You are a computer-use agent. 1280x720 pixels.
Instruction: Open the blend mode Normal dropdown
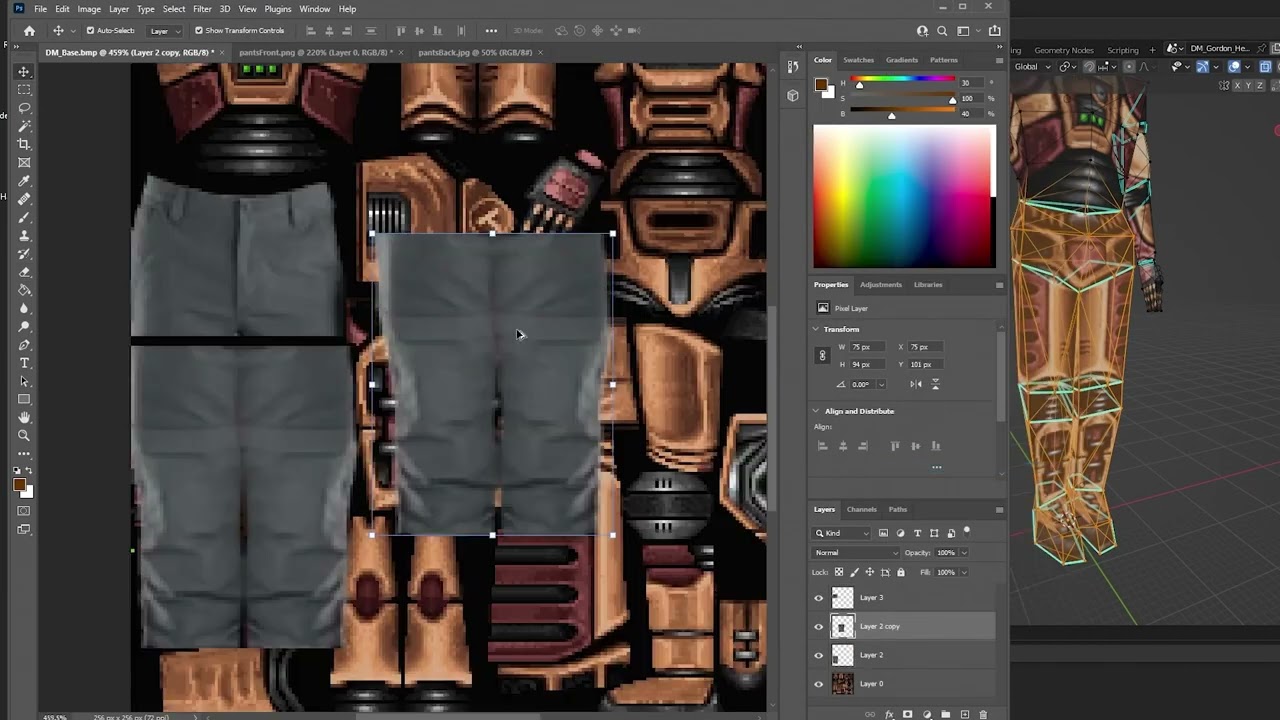pyautogui.click(x=856, y=553)
